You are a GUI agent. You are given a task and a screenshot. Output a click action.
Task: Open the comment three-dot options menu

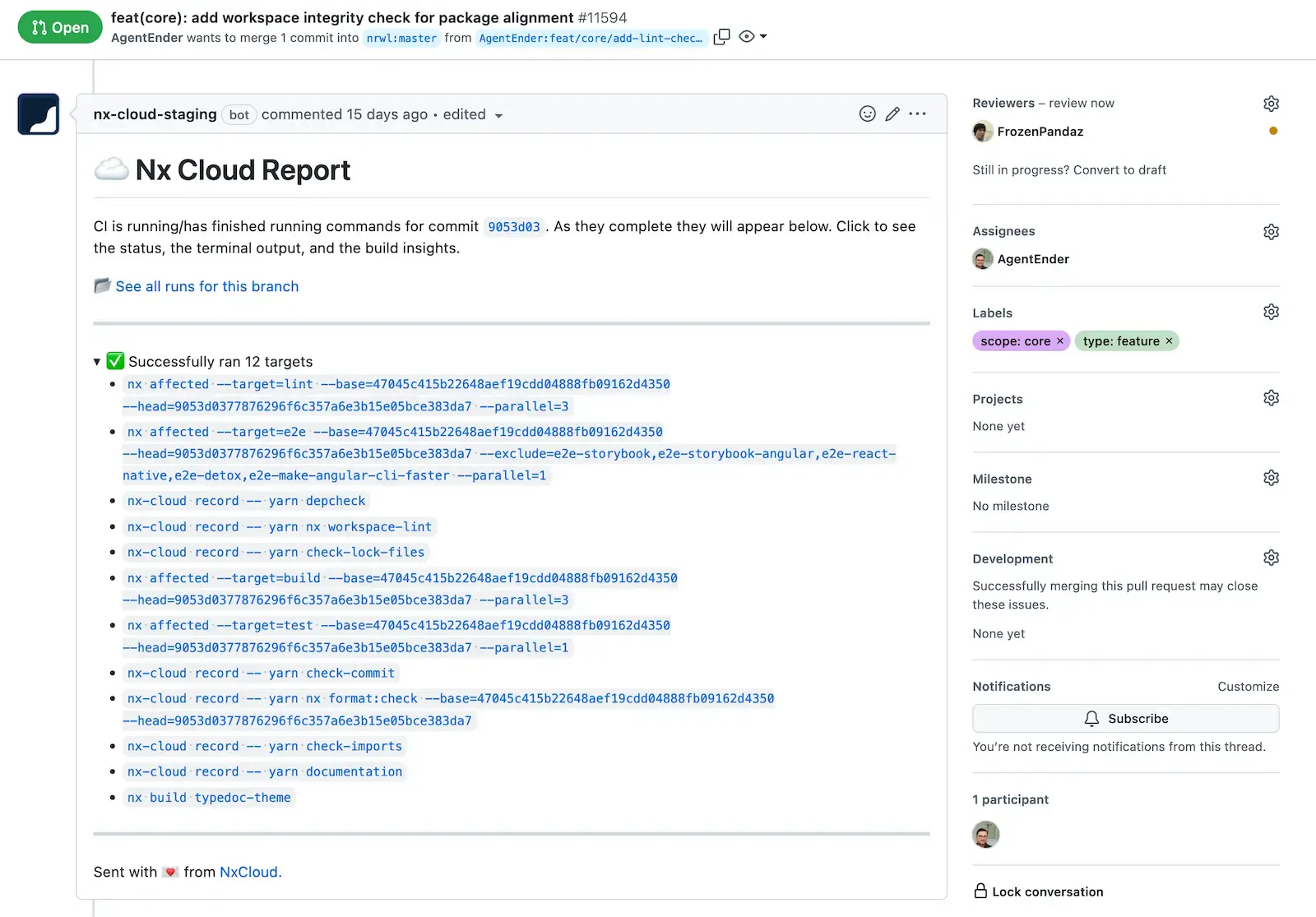(x=918, y=114)
